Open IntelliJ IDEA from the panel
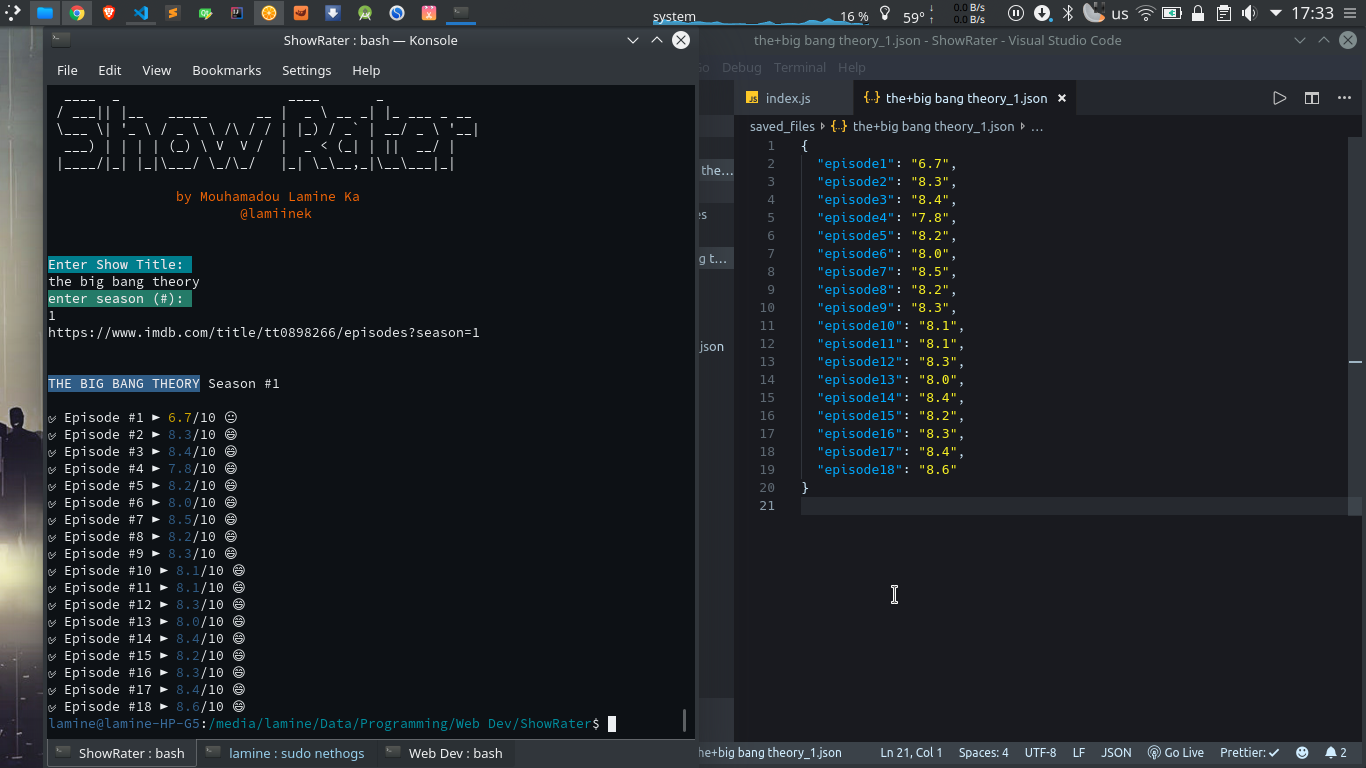 pos(236,13)
